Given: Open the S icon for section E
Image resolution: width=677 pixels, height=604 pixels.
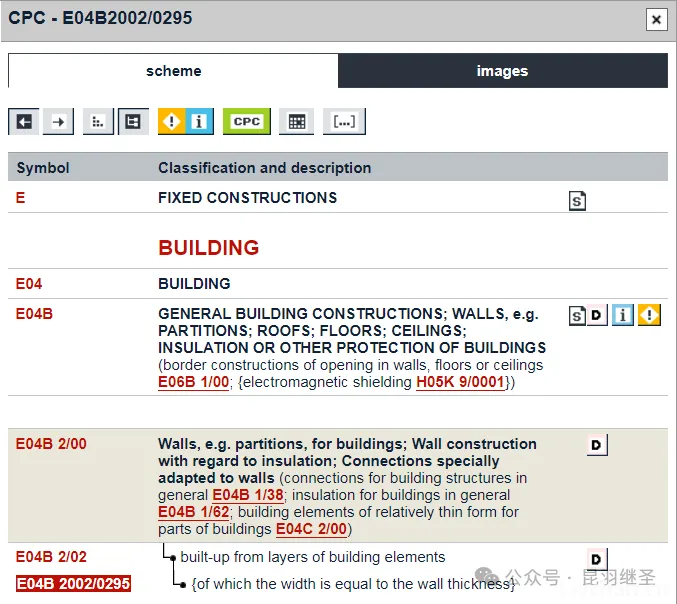Looking at the screenshot, I should 577,201.
